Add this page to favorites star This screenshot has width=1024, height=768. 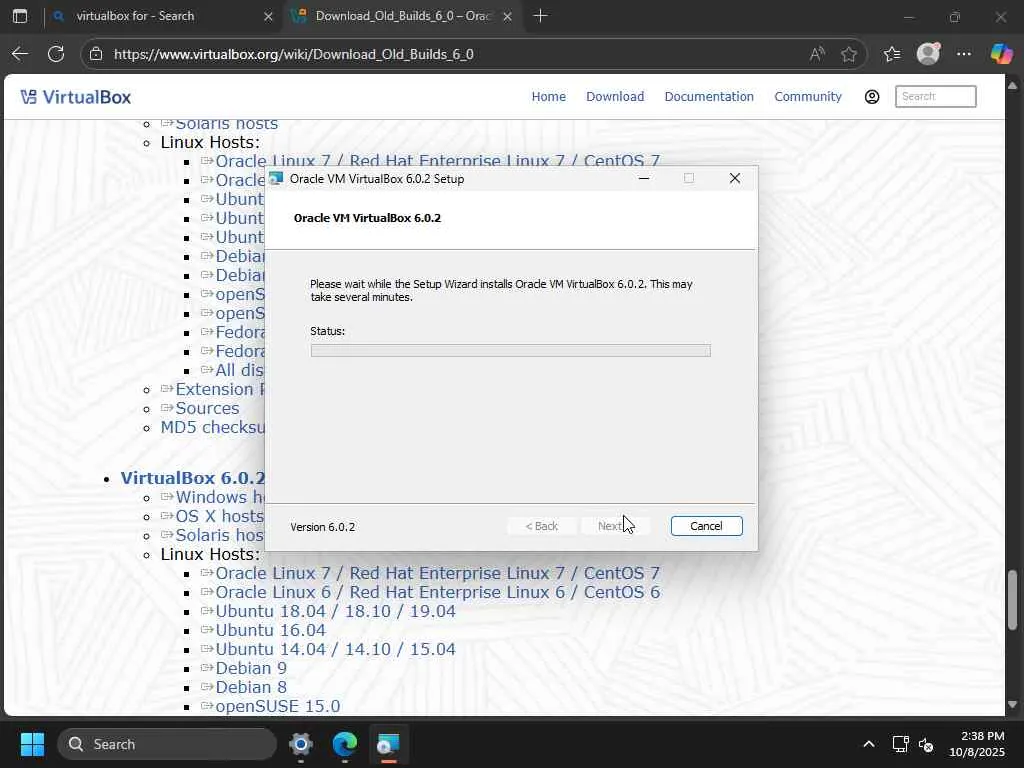point(848,54)
